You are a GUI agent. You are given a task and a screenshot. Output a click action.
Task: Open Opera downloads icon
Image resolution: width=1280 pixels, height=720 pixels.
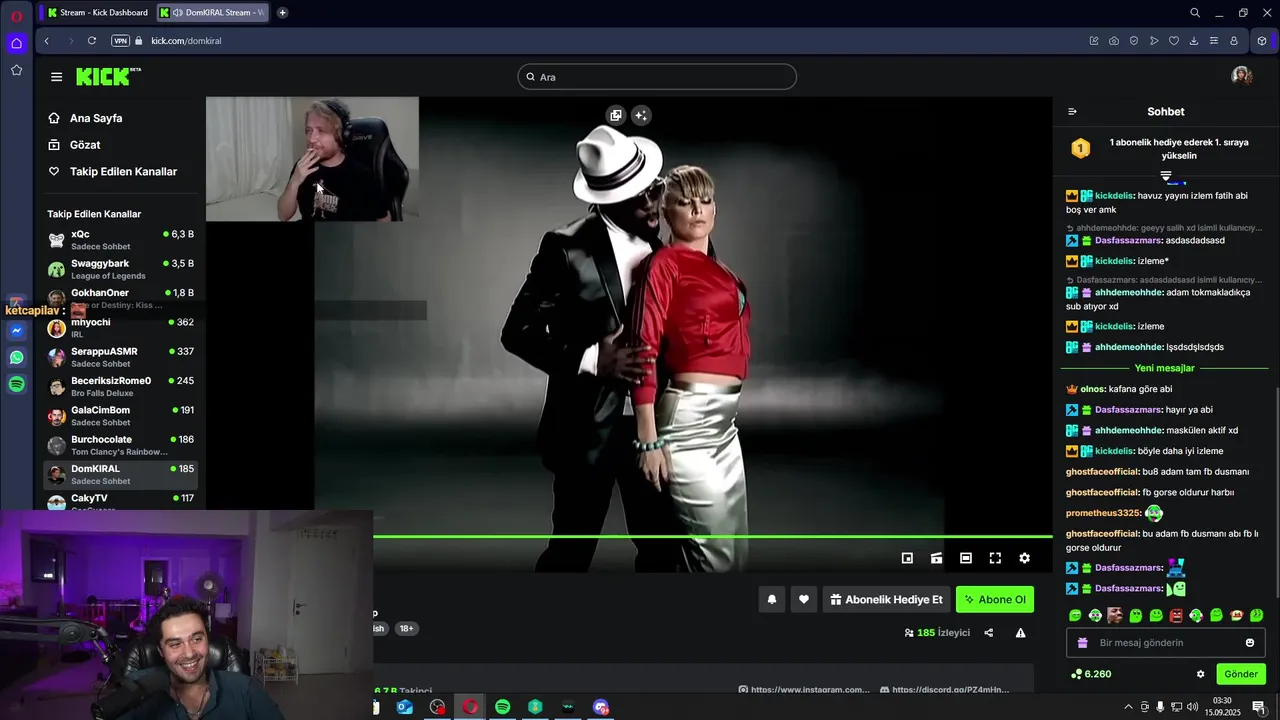[x=1194, y=41]
